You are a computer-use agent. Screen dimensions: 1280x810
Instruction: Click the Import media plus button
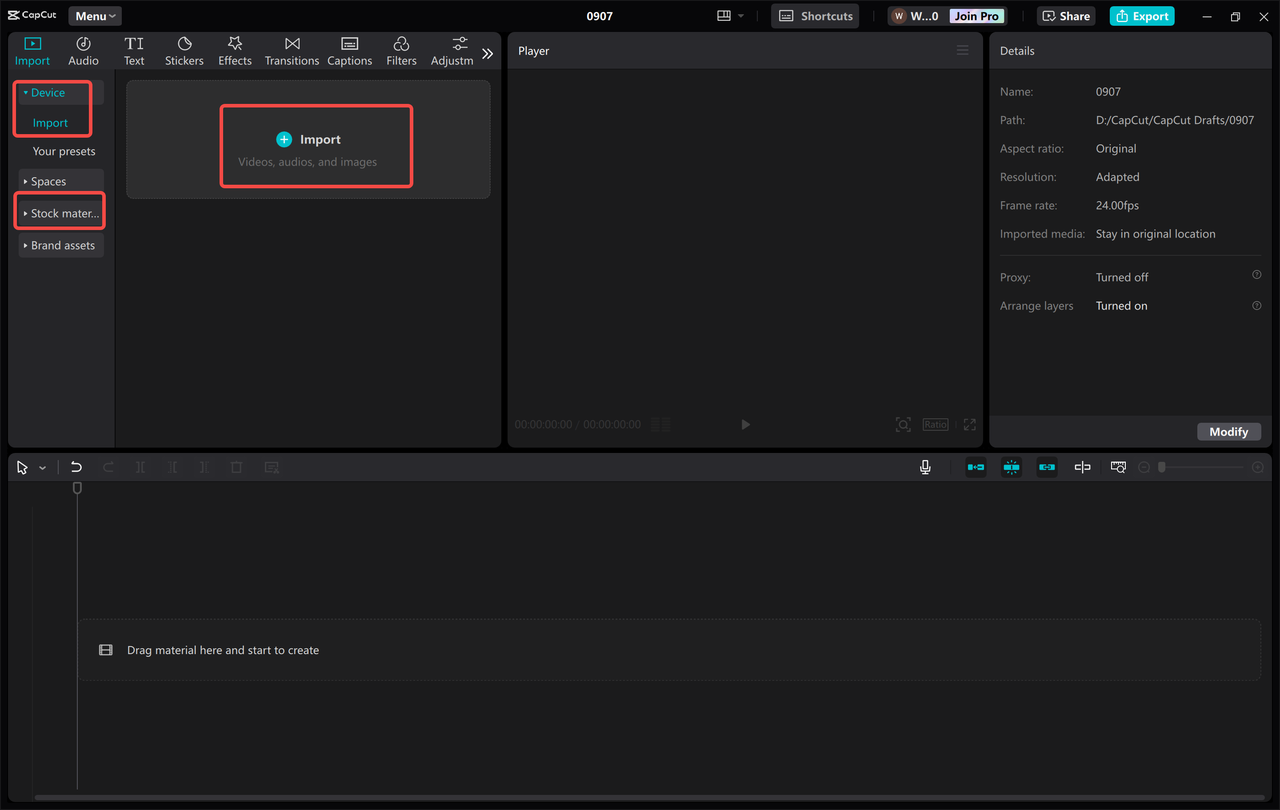click(284, 140)
